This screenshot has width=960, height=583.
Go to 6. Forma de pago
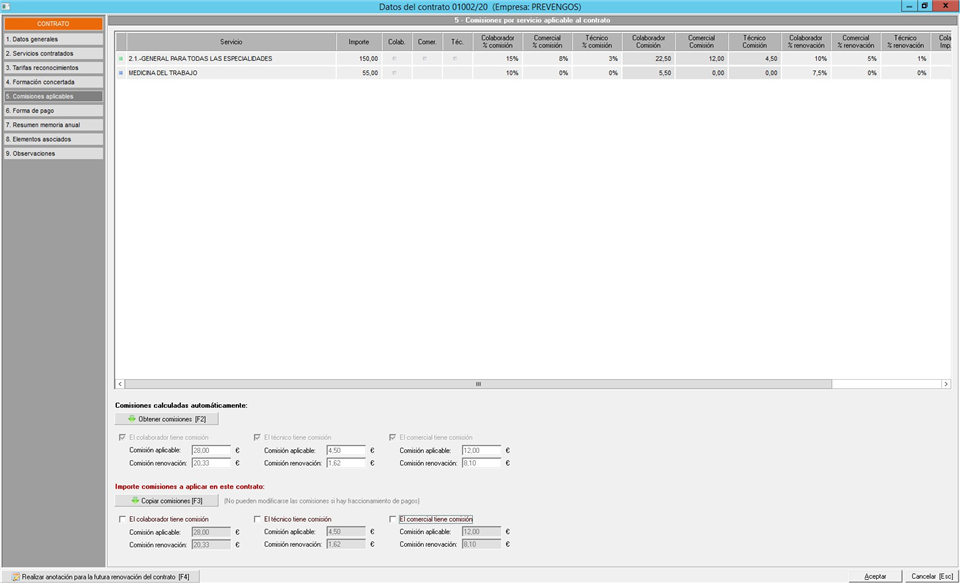(52, 111)
